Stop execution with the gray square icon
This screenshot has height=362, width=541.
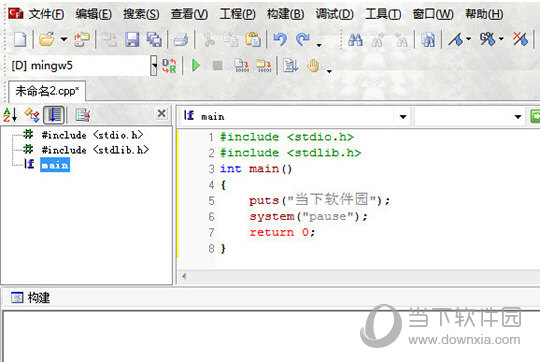[x=217, y=66]
